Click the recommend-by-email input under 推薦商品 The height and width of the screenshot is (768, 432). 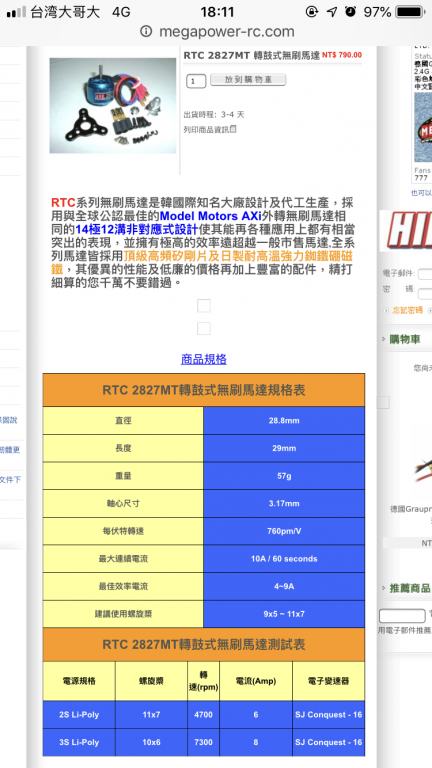click(402, 616)
